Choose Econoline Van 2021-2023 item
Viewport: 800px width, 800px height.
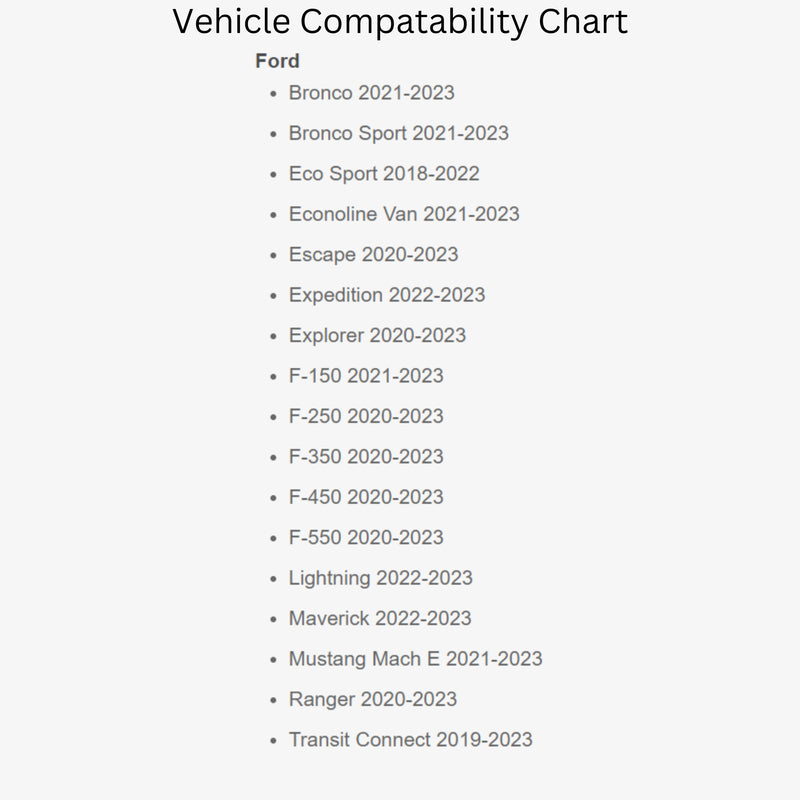(x=404, y=214)
